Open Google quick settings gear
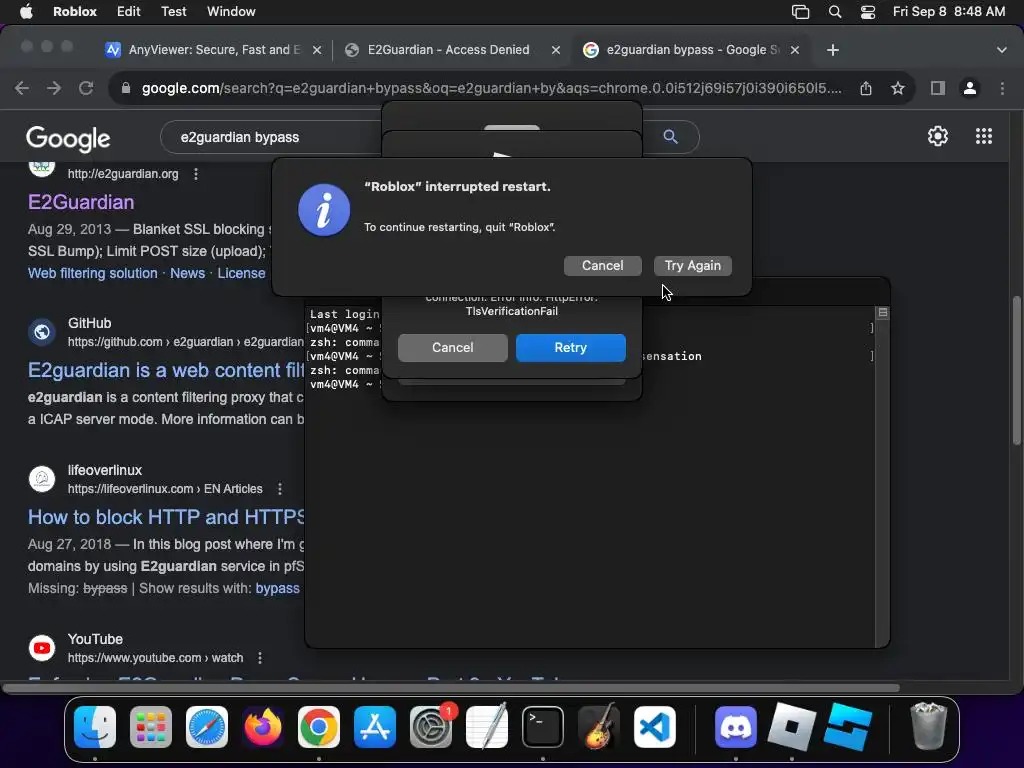The image size is (1024, 768). pyautogui.click(x=938, y=136)
